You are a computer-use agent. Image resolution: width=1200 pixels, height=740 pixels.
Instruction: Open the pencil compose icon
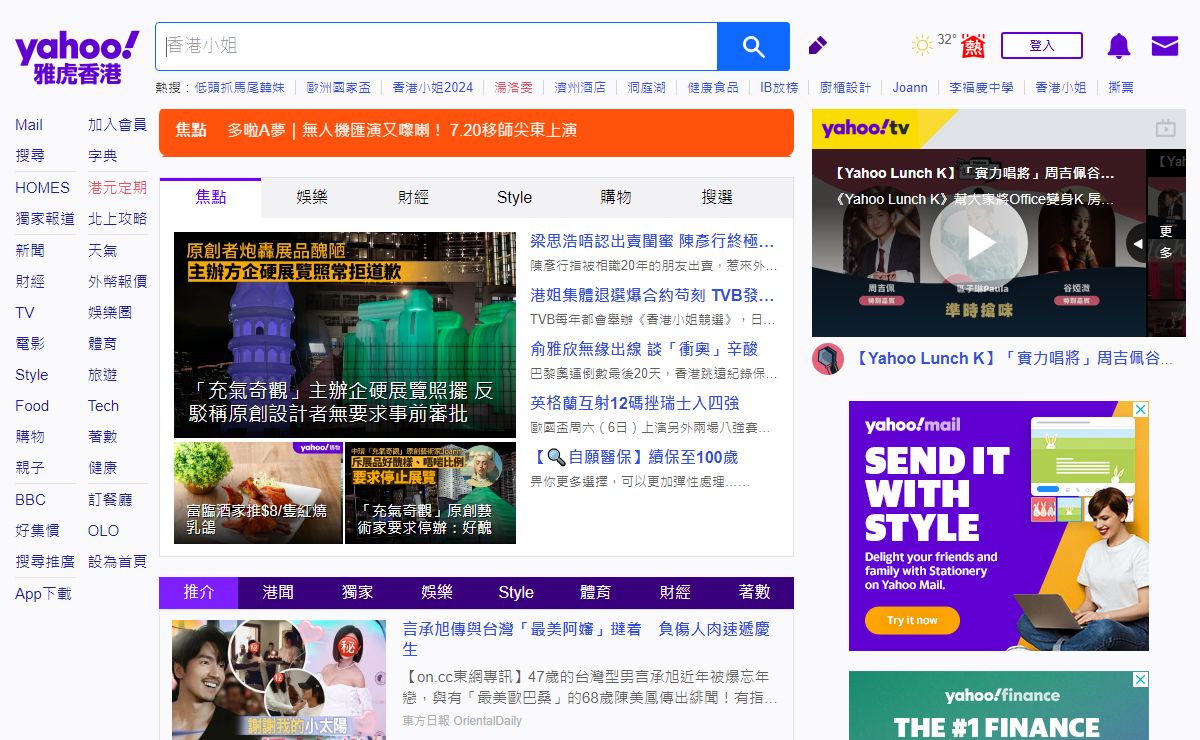tap(817, 46)
